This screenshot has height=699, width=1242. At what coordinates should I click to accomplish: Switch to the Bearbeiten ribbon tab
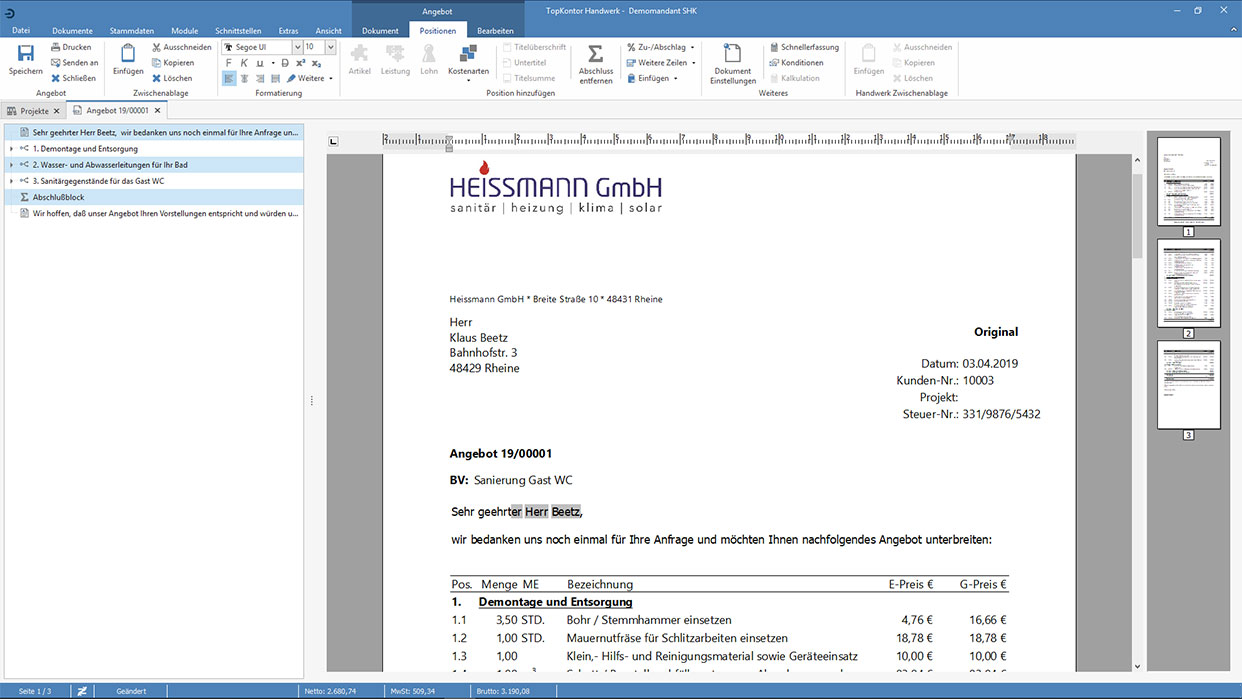coord(495,31)
